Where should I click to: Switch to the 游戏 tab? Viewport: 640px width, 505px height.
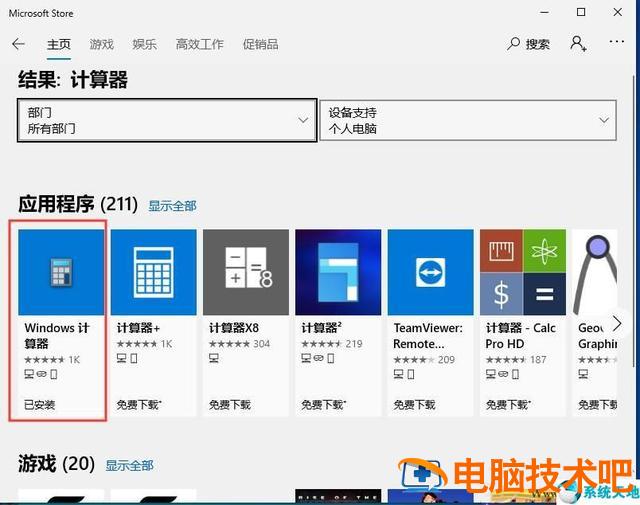coord(102,44)
